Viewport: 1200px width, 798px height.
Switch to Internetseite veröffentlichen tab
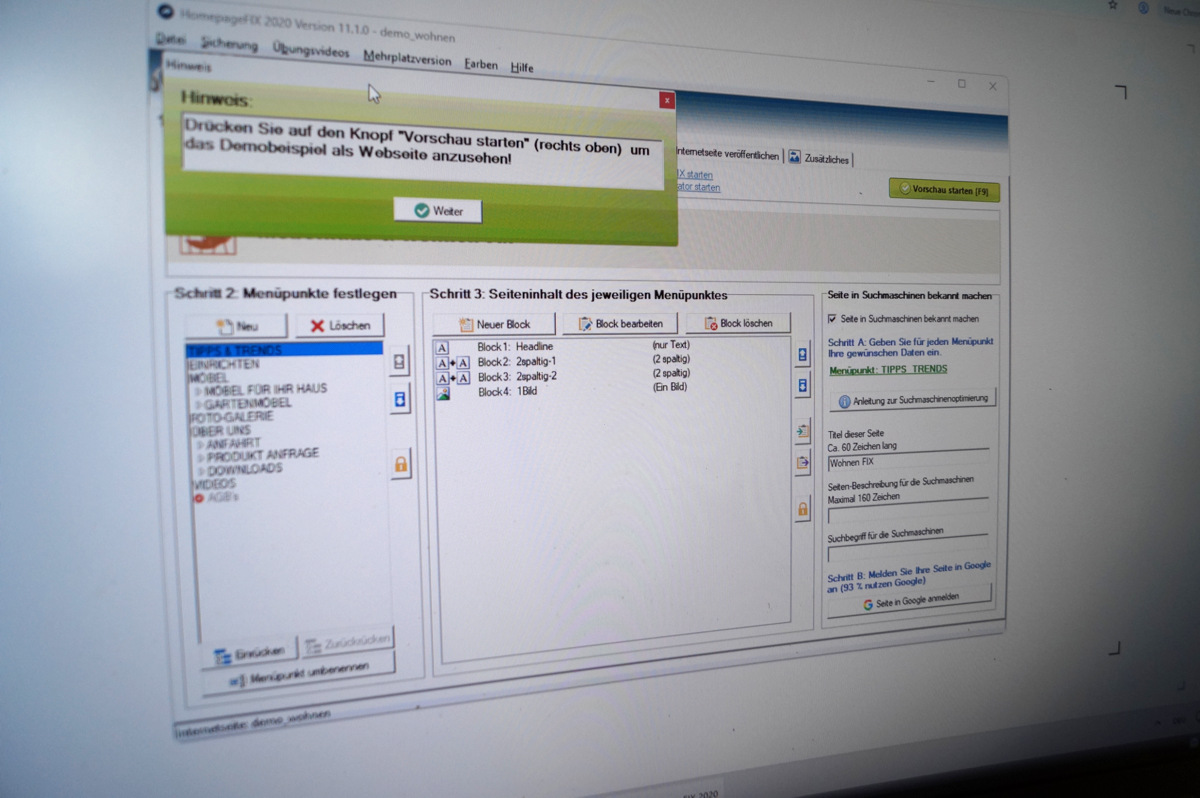[x=727, y=154]
